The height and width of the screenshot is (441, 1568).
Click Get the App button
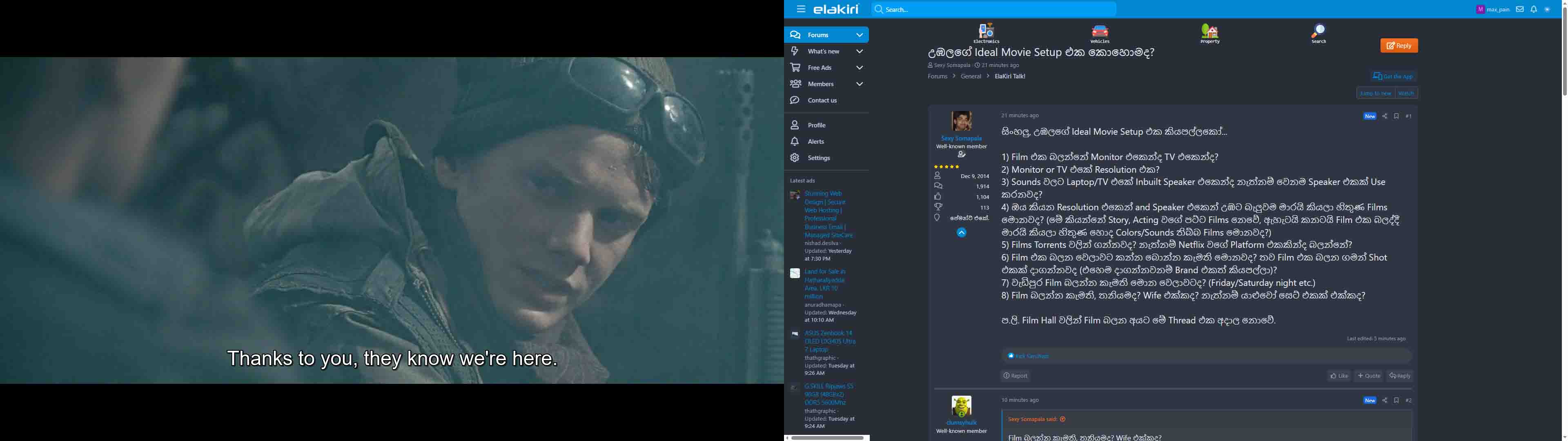1393,77
